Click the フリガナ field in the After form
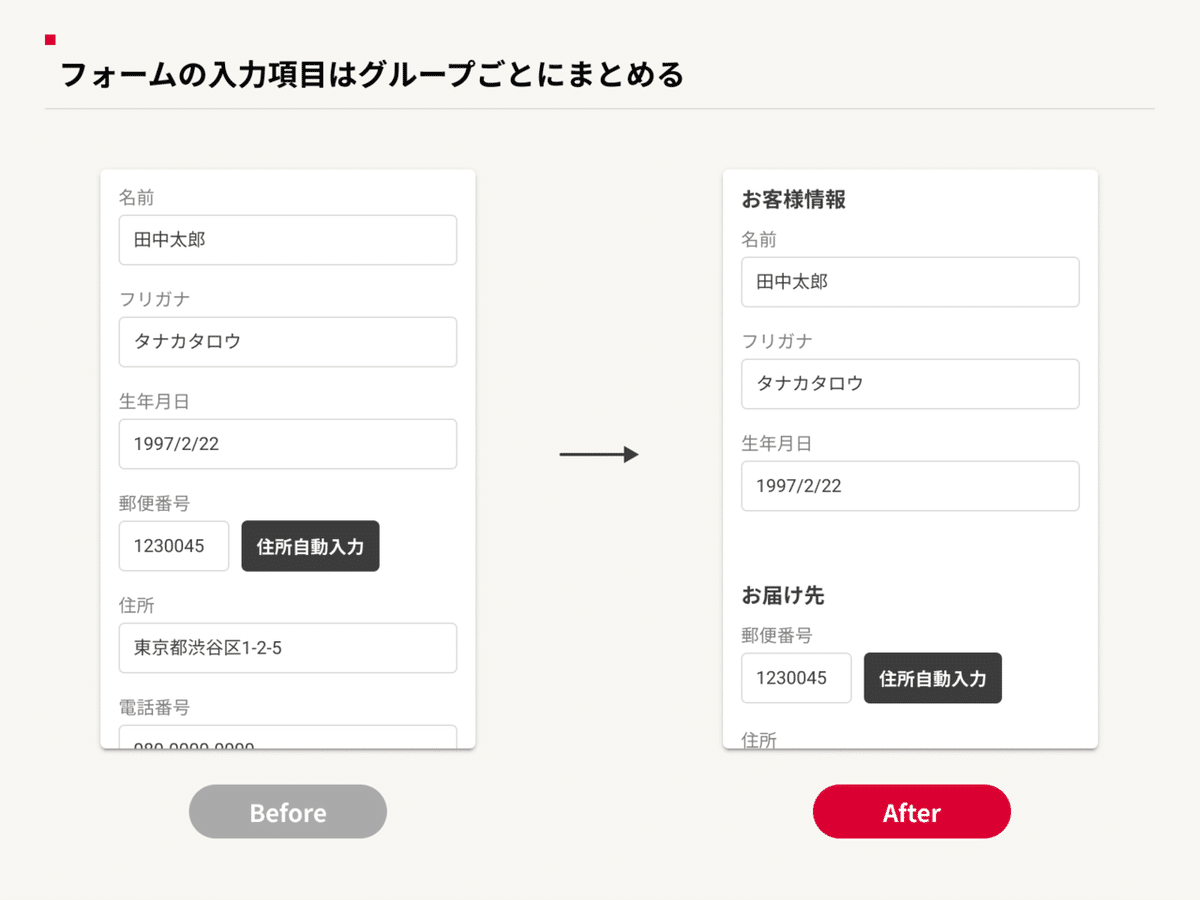This screenshot has height=900, width=1200. (910, 384)
